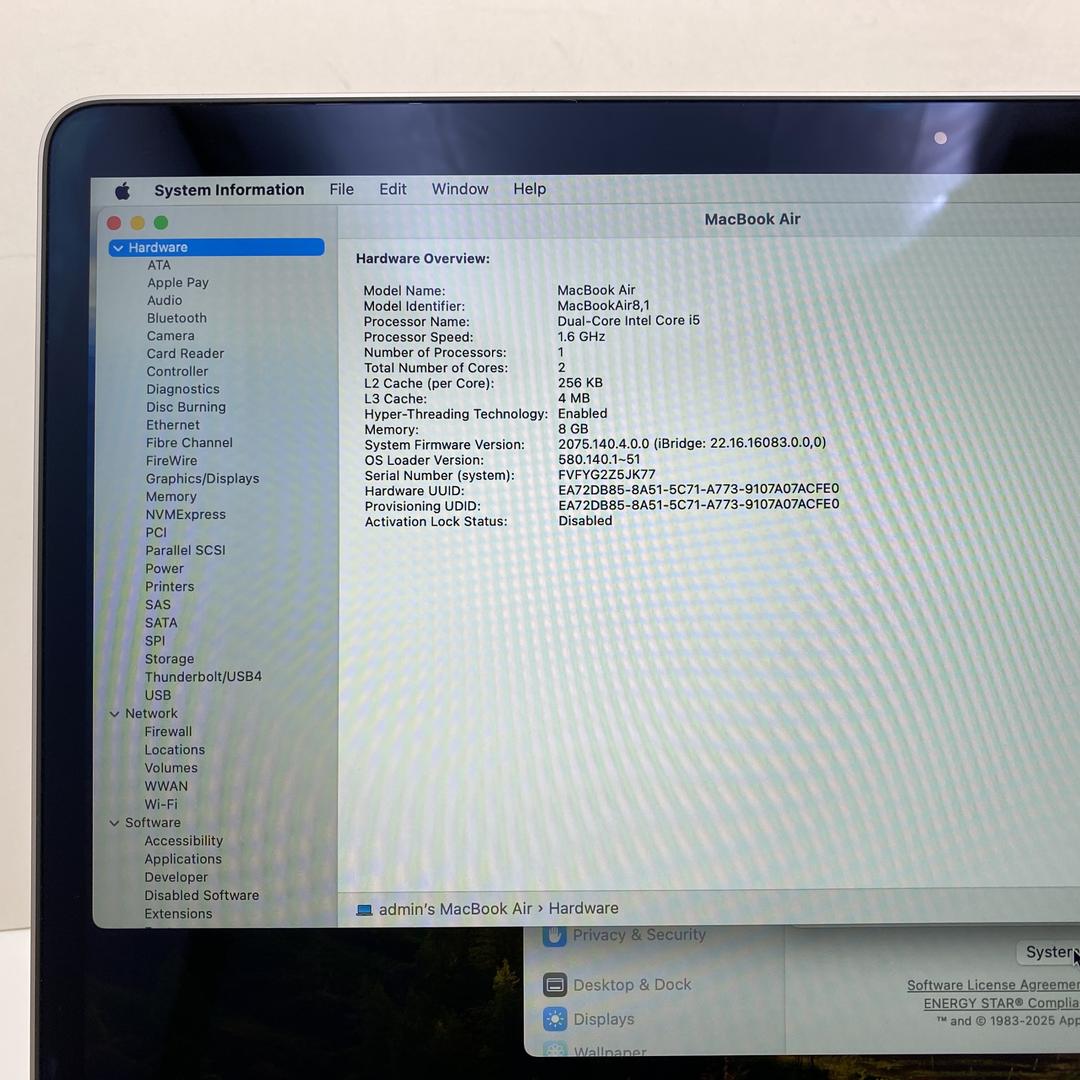Select Parallel SCSI in the sidebar
Screen dimensions: 1080x1080
[185, 551]
